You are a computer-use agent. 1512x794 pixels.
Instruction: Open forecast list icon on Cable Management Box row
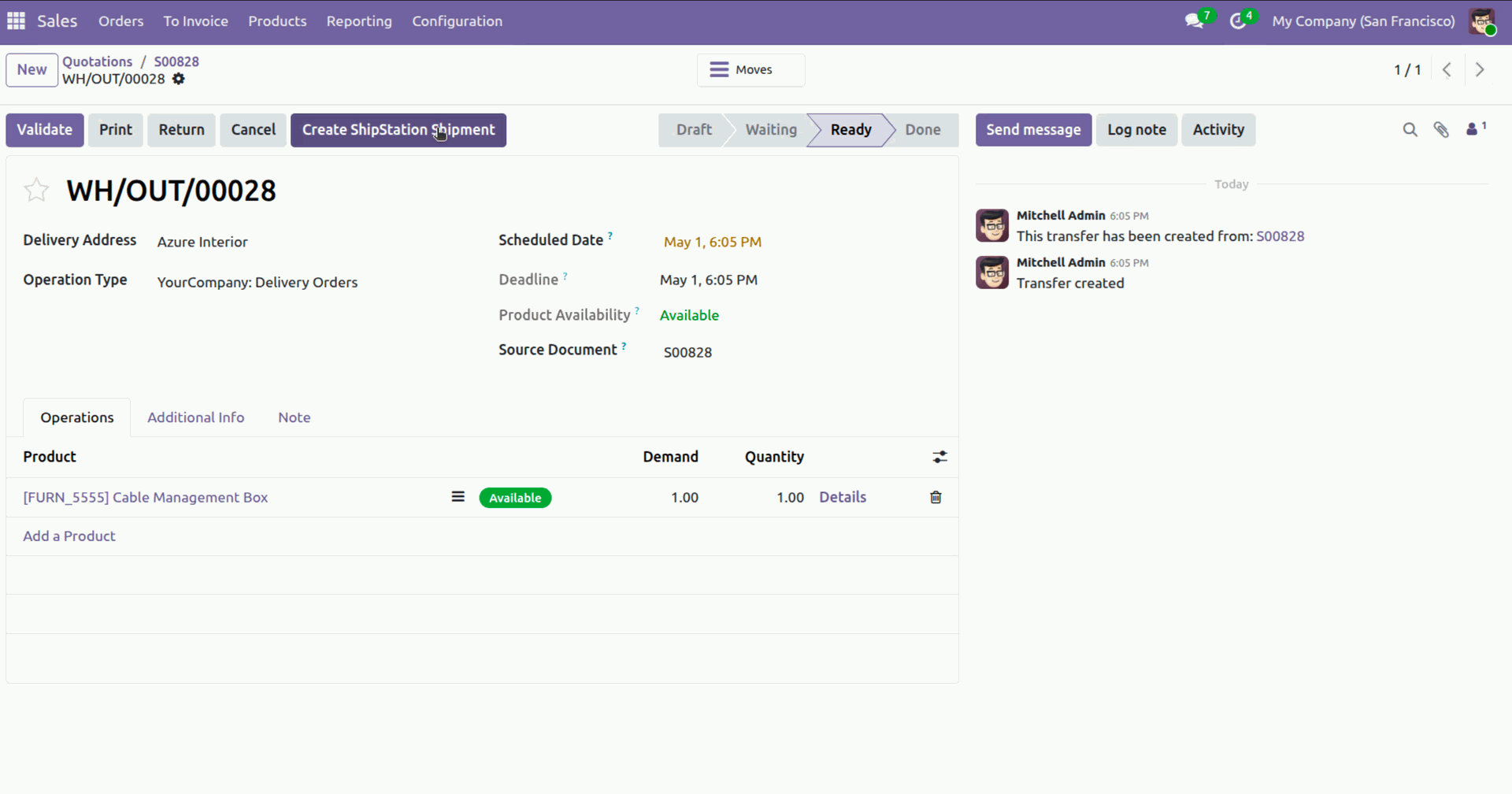click(458, 497)
